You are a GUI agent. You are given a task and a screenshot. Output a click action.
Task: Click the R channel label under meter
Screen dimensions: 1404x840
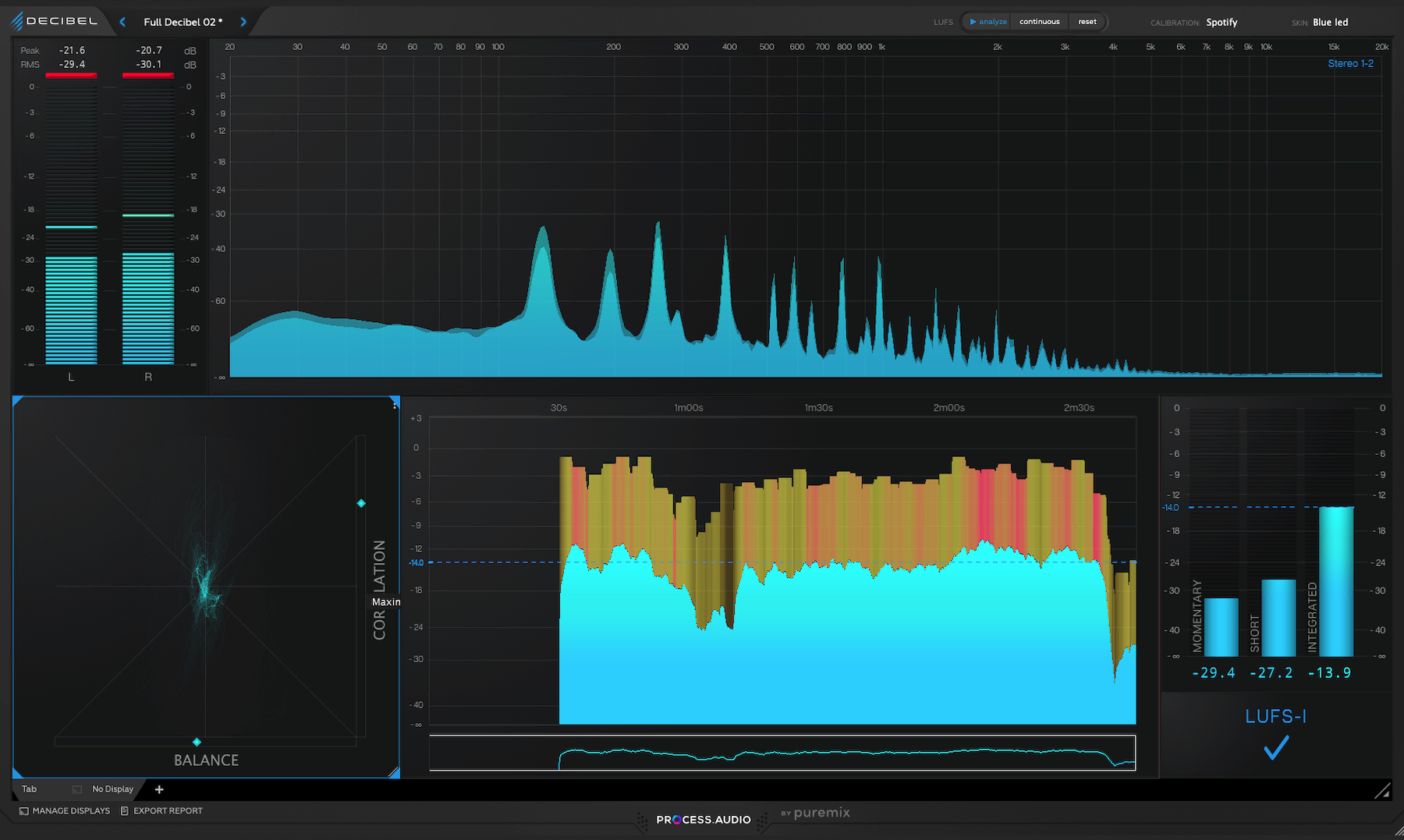pyautogui.click(x=148, y=377)
